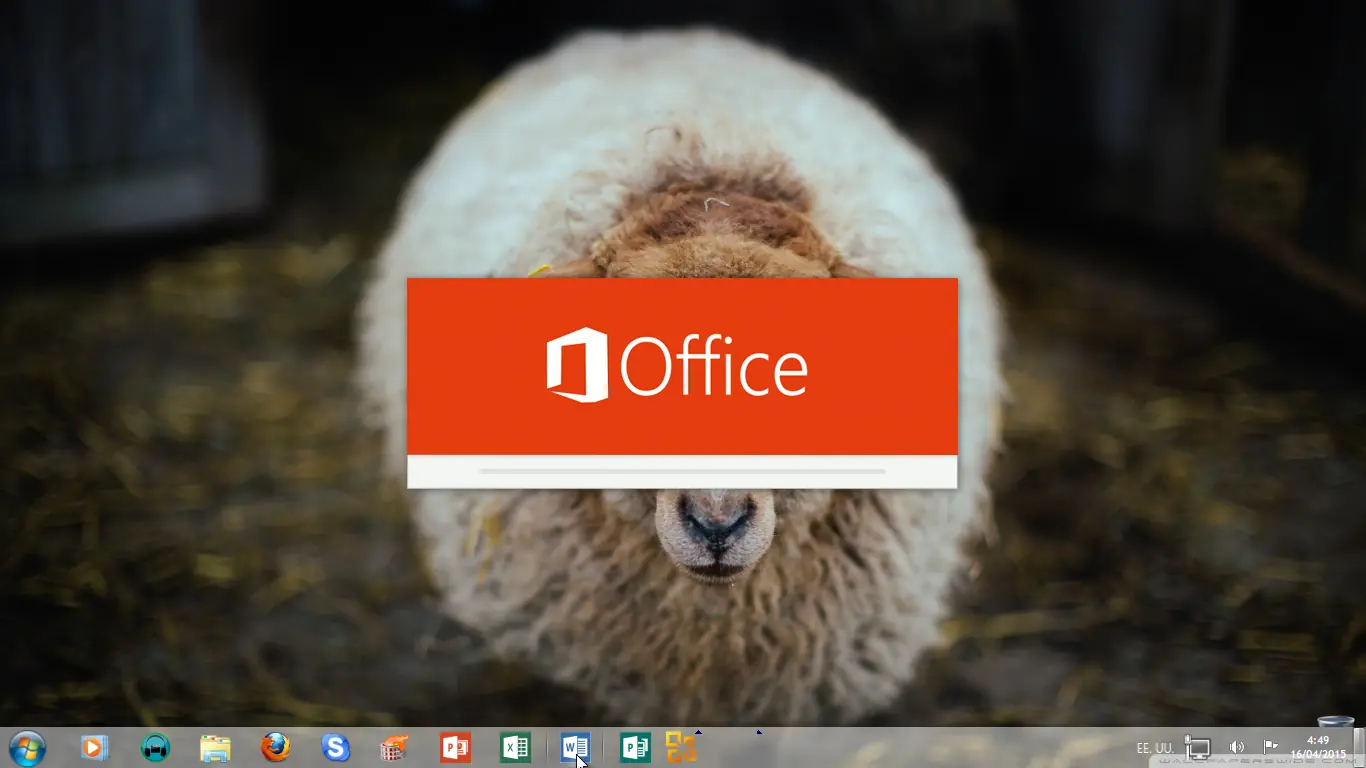
Task: Click the Show desktop button
Action: (x=1358, y=747)
